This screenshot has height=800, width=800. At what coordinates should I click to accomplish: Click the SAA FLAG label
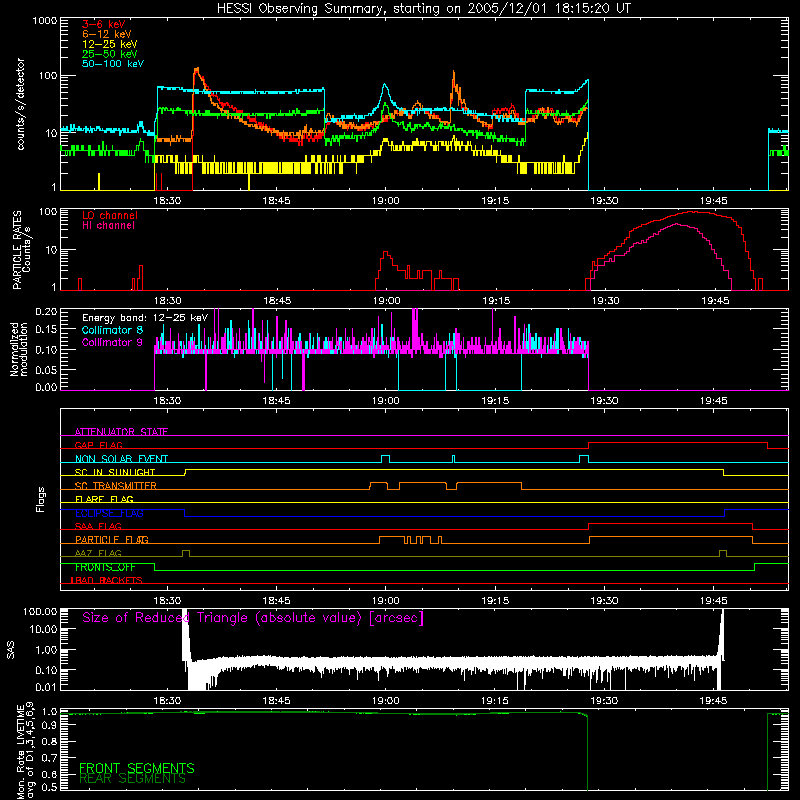point(98,526)
